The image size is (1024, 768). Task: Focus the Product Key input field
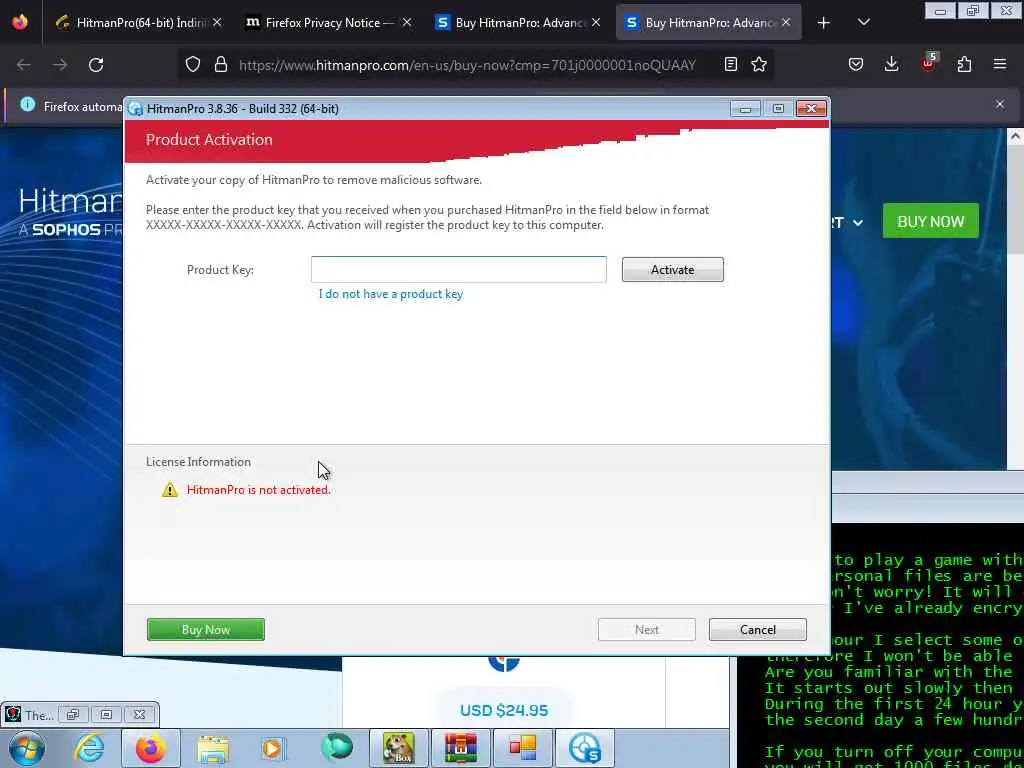(x=458, y=270)
